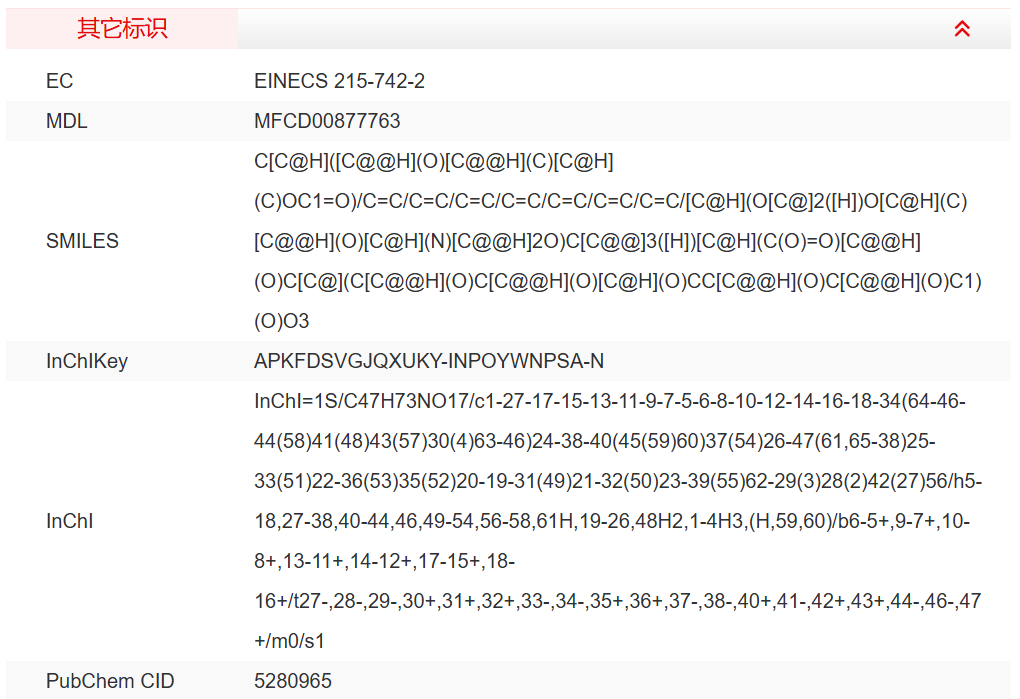
Task: Click the SMILES line starting with (O)C[C@](C[C@@H]
Action: [x=617, y=281]
